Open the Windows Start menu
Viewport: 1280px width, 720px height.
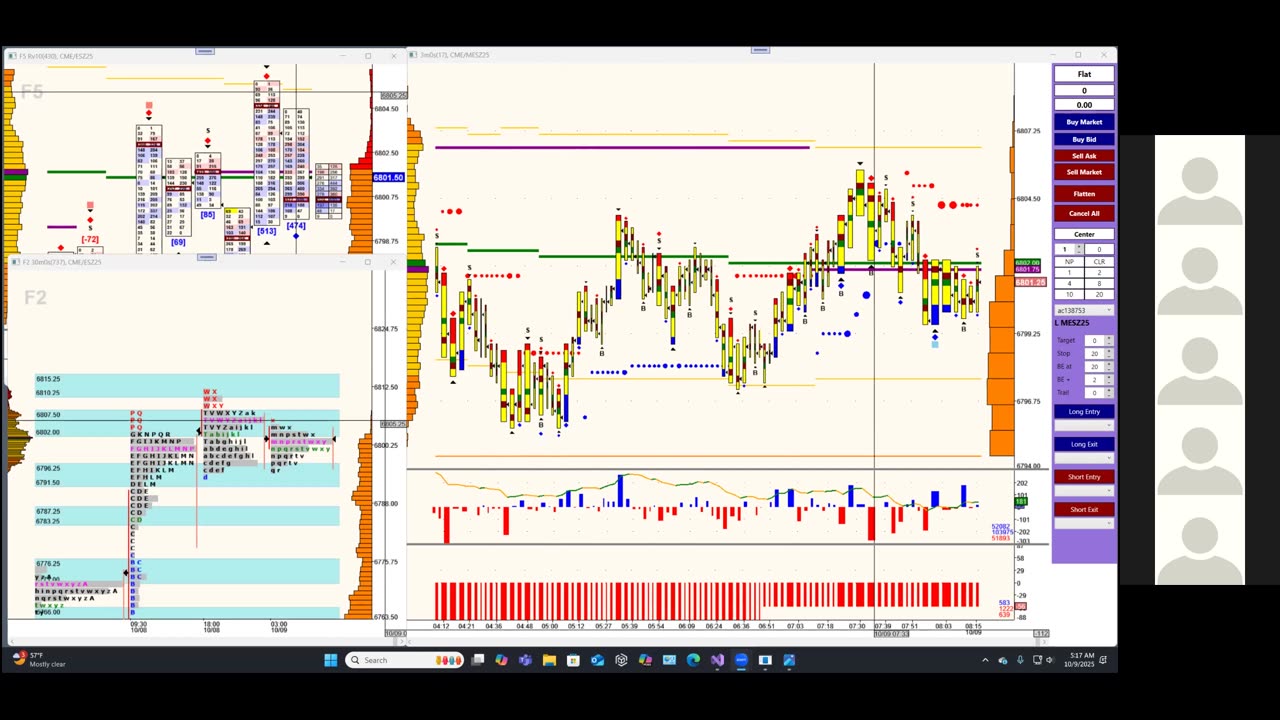coord(331,660)
